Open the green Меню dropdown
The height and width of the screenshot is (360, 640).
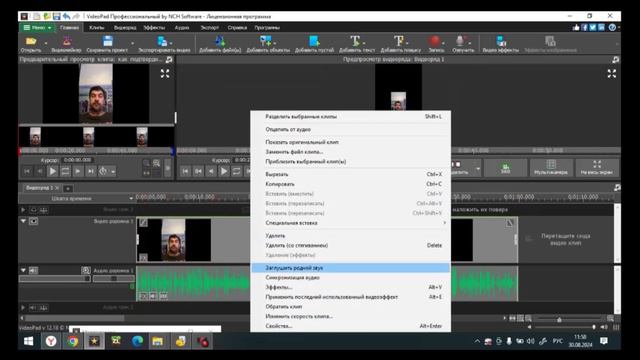(37, 27)
